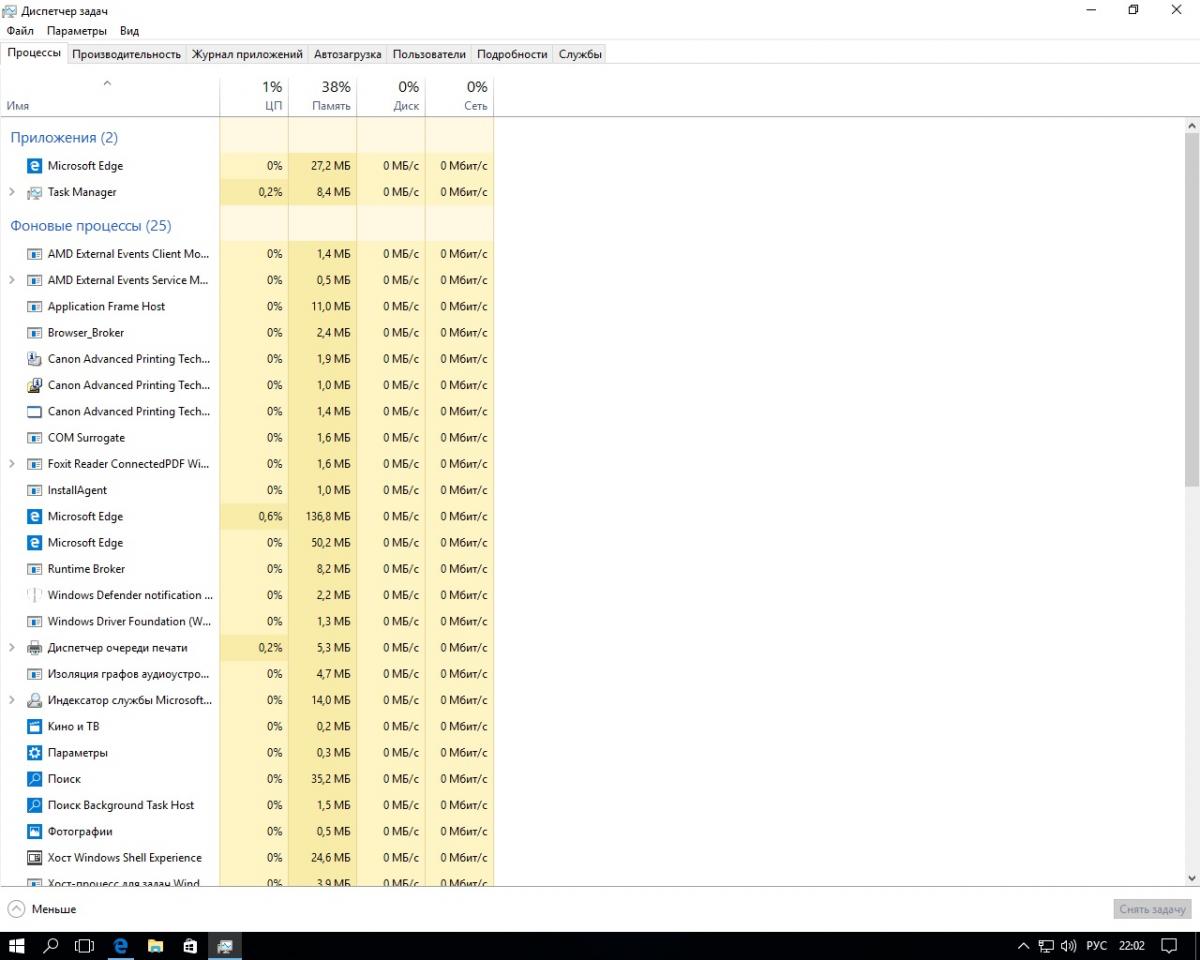The height and width of the screenshot is (960, 1200).
Task: Click the Task Manager process icon
Action: [34, 192]
